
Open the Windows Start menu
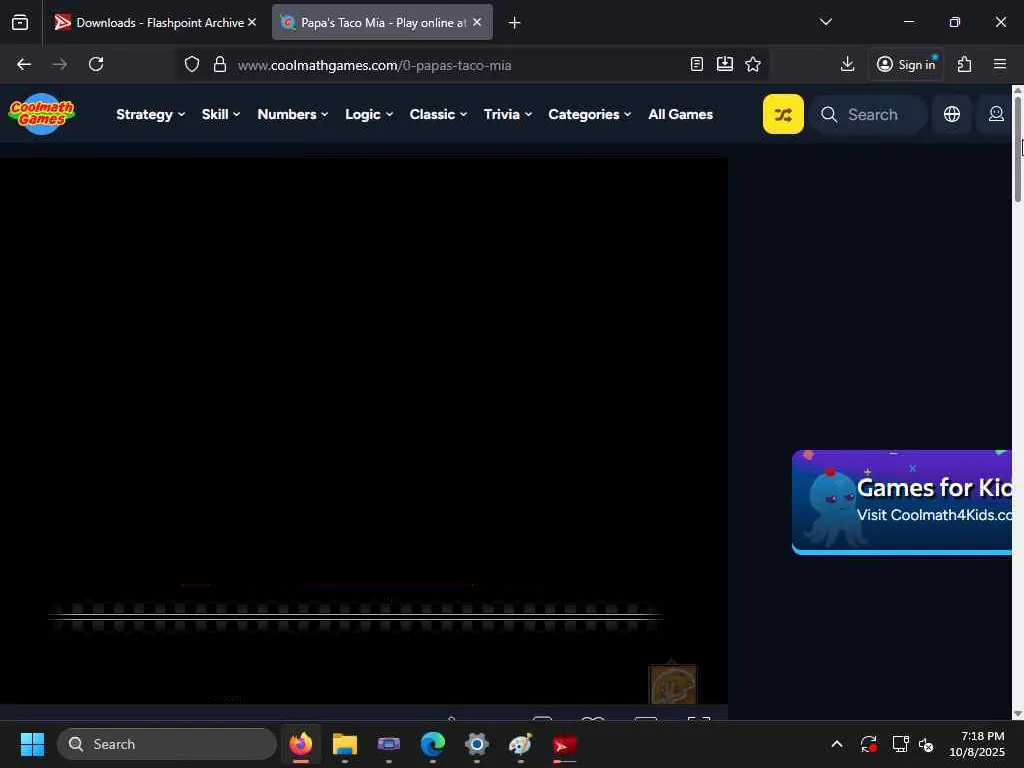pyautogui.click(x=32, y=744)
